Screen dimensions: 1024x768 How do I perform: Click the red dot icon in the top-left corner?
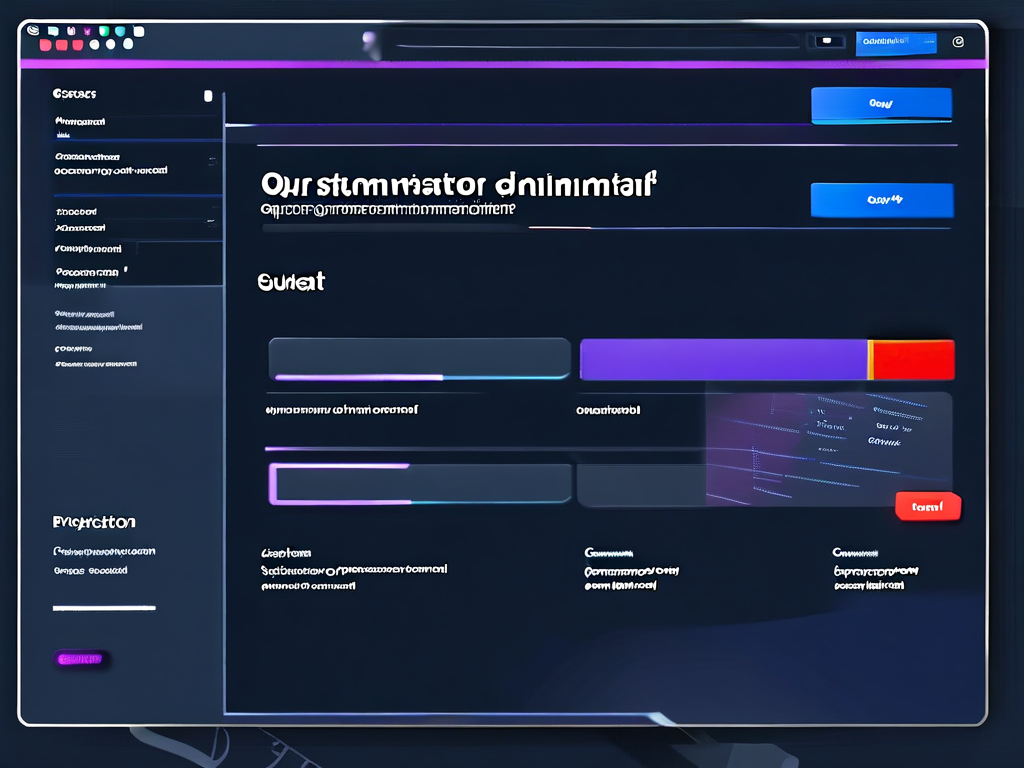(x=47, y=44)
